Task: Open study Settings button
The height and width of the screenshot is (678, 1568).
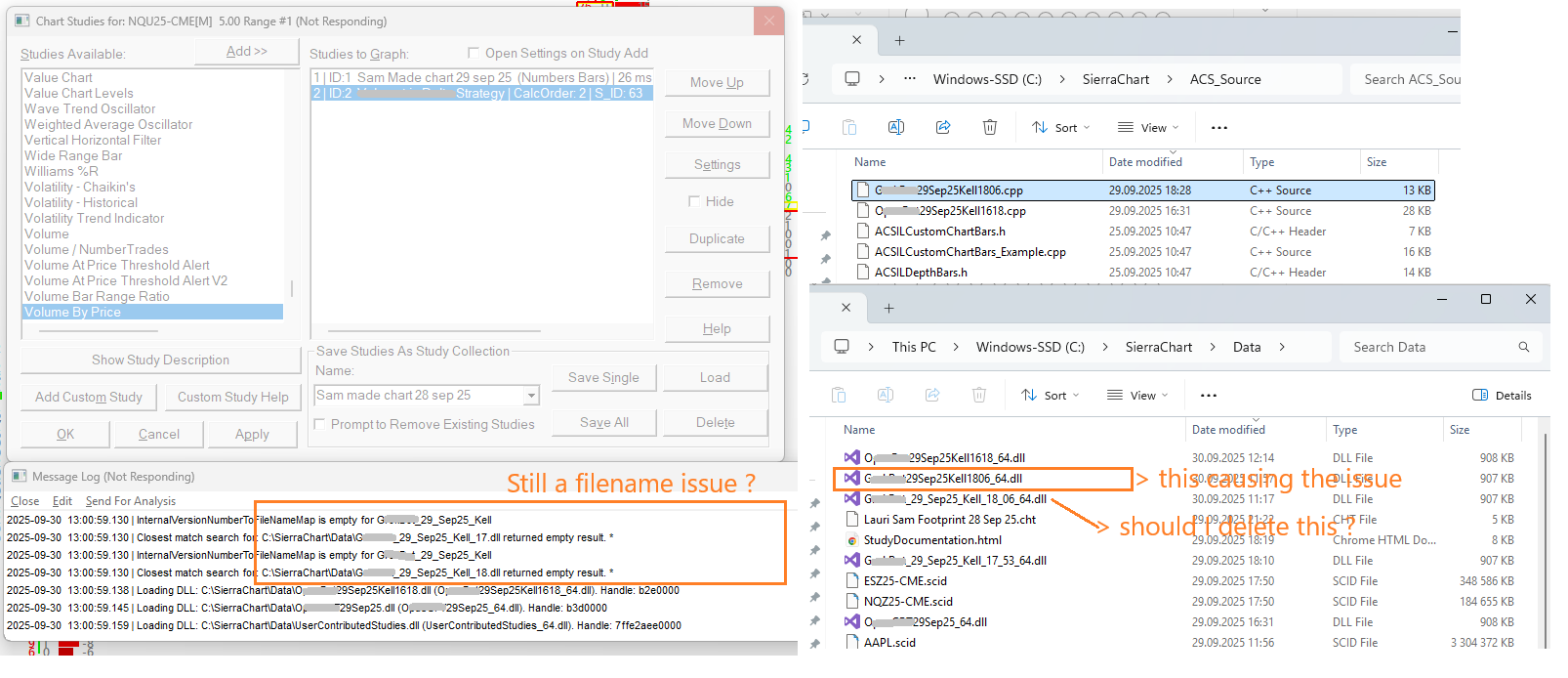Action: [717, 164]
